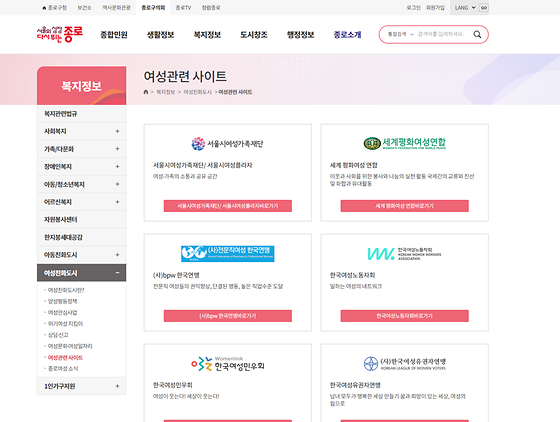Expand 아동/청소년복지 with its plus icon
The image size is (560, 422).
click(x=117, y=184)
